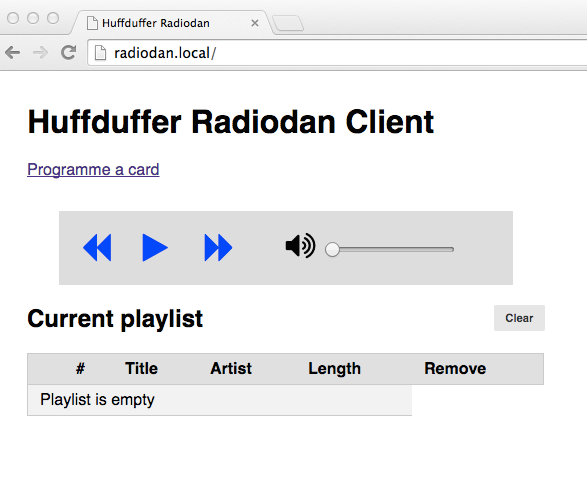Open the Programme a card link
This screenshot has width=587, height=495.
pyautogui.click(x=93, y=170)
